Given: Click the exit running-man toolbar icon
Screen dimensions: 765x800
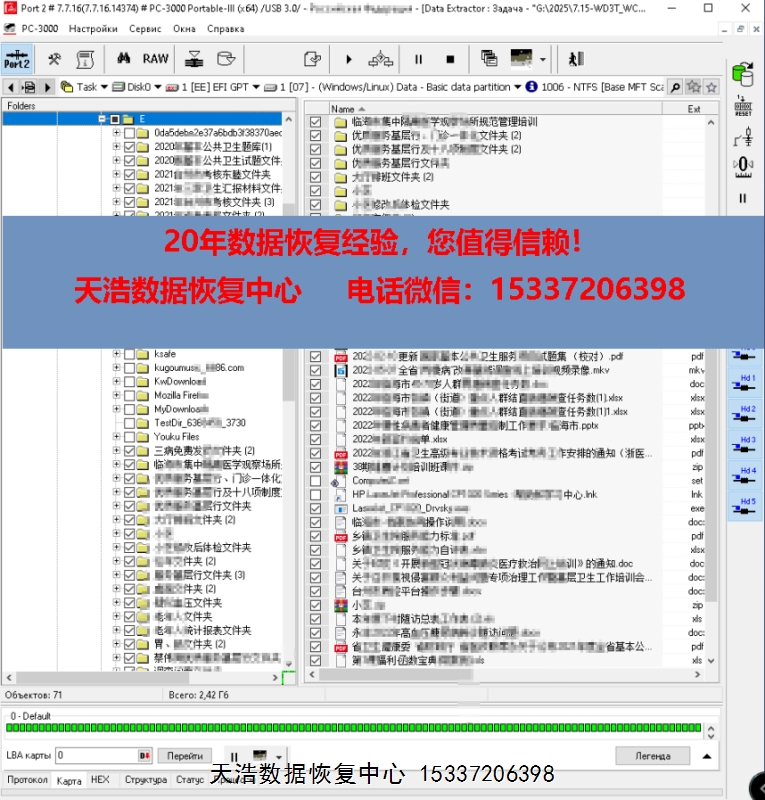Looking at the screenshot, I should coord(576,59).
